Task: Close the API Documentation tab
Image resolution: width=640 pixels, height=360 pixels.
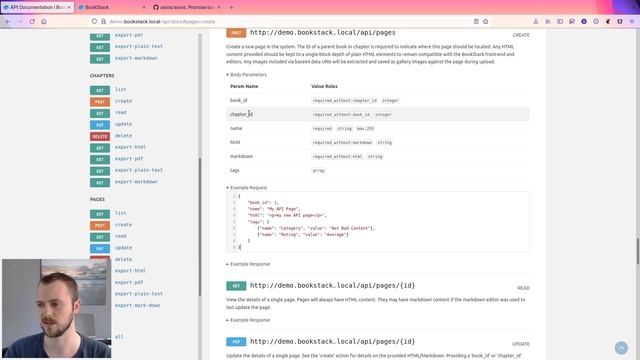Action: click(x=69, y=7)
